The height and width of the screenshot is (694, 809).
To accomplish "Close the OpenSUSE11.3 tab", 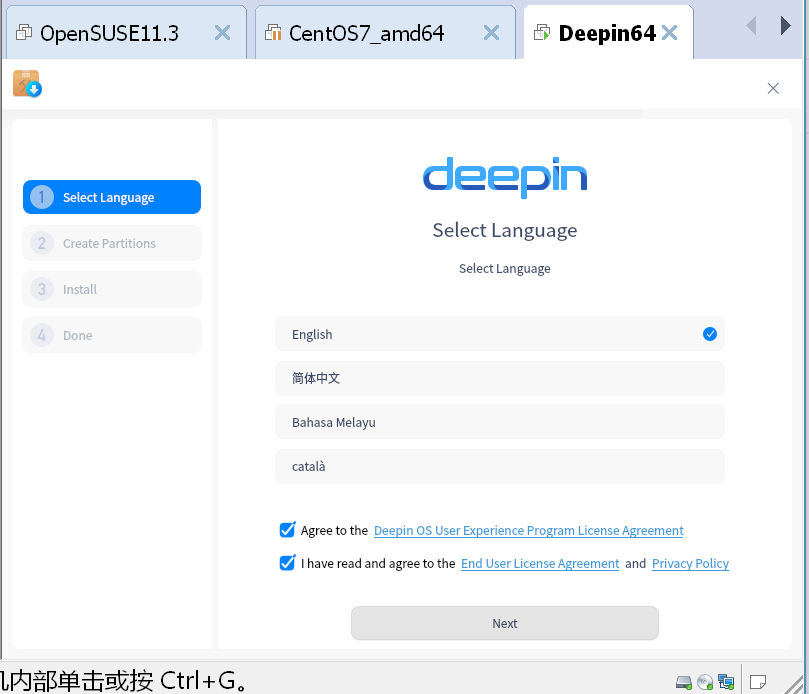I will click(222, 33).
